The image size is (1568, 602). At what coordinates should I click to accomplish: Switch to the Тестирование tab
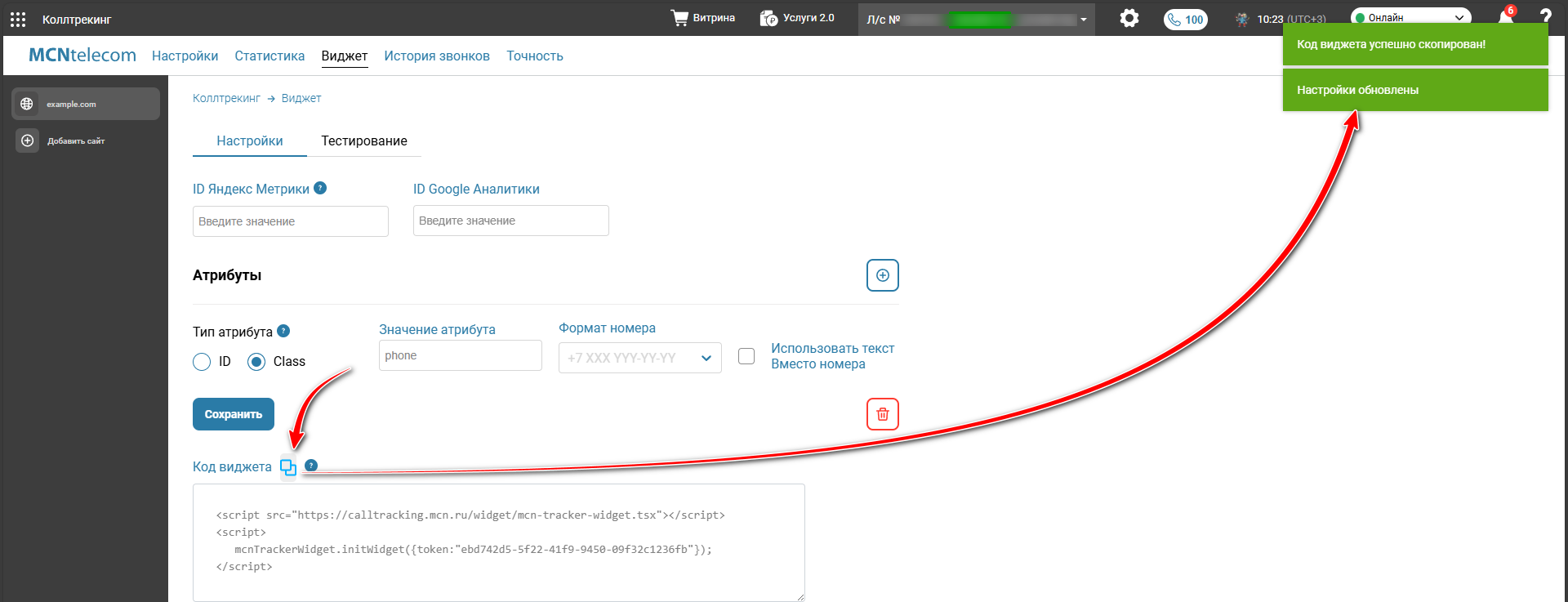pos(364,140)
